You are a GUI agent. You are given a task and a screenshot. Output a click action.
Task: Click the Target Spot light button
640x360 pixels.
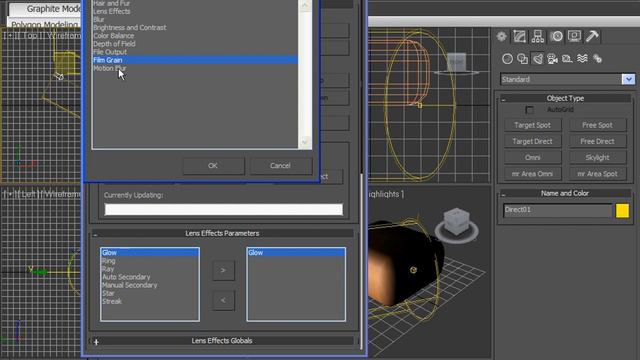pyautogui.click(x=532, y=125)
